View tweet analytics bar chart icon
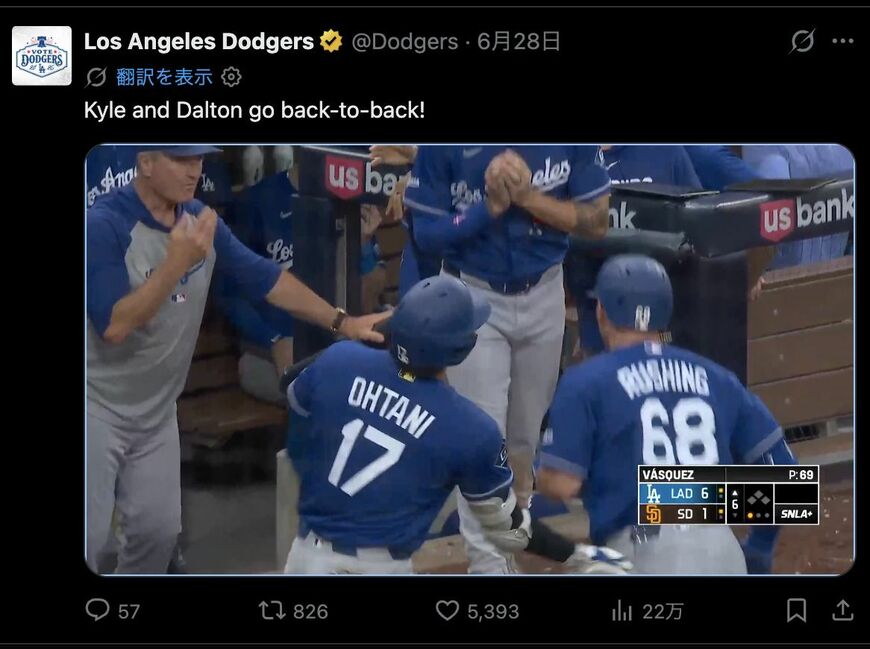Screen dimensions: 870x649 622,611
